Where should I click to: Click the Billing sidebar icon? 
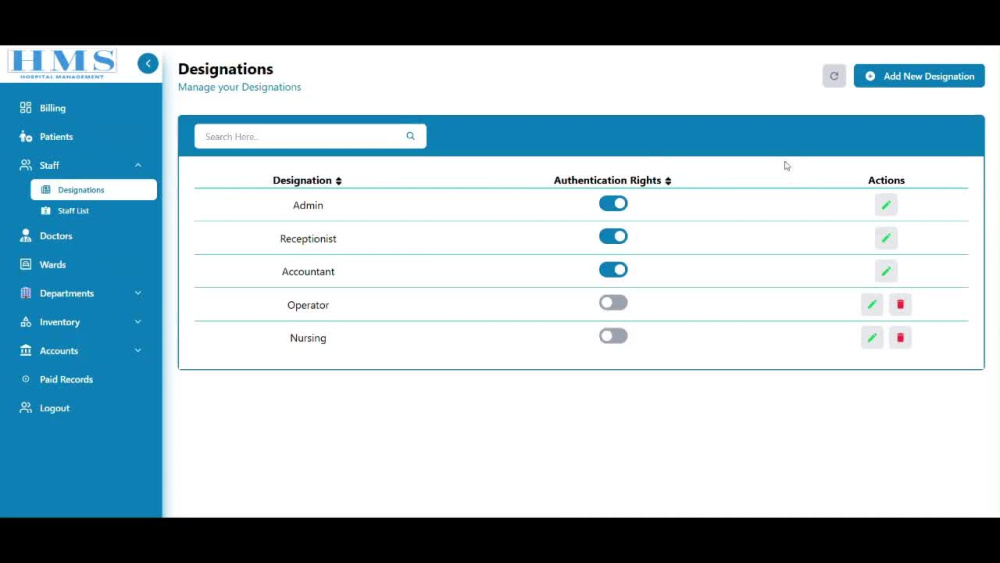click(x=26, y=108)
